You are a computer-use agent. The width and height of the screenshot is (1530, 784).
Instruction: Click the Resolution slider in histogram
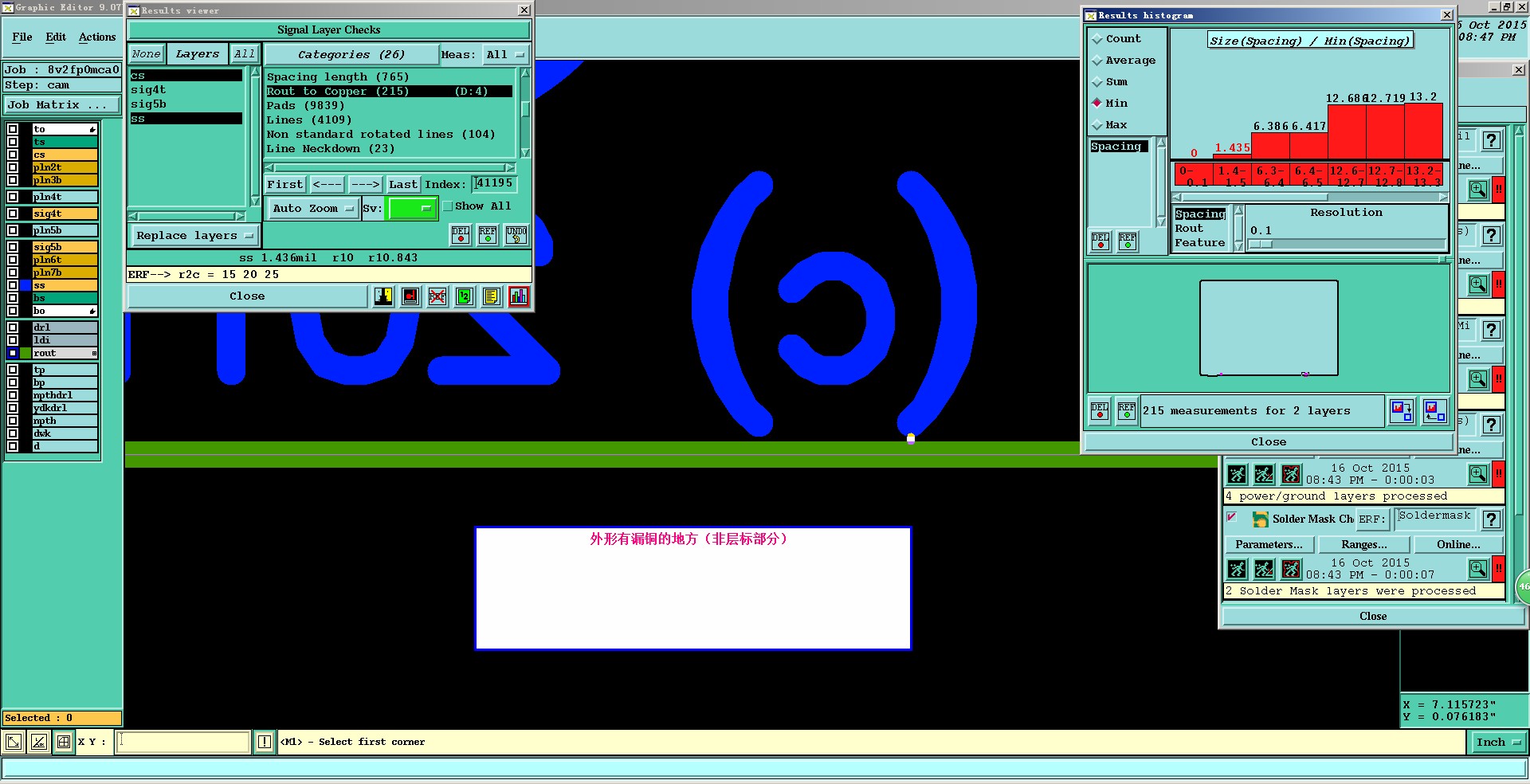(x=1346, y=245)
